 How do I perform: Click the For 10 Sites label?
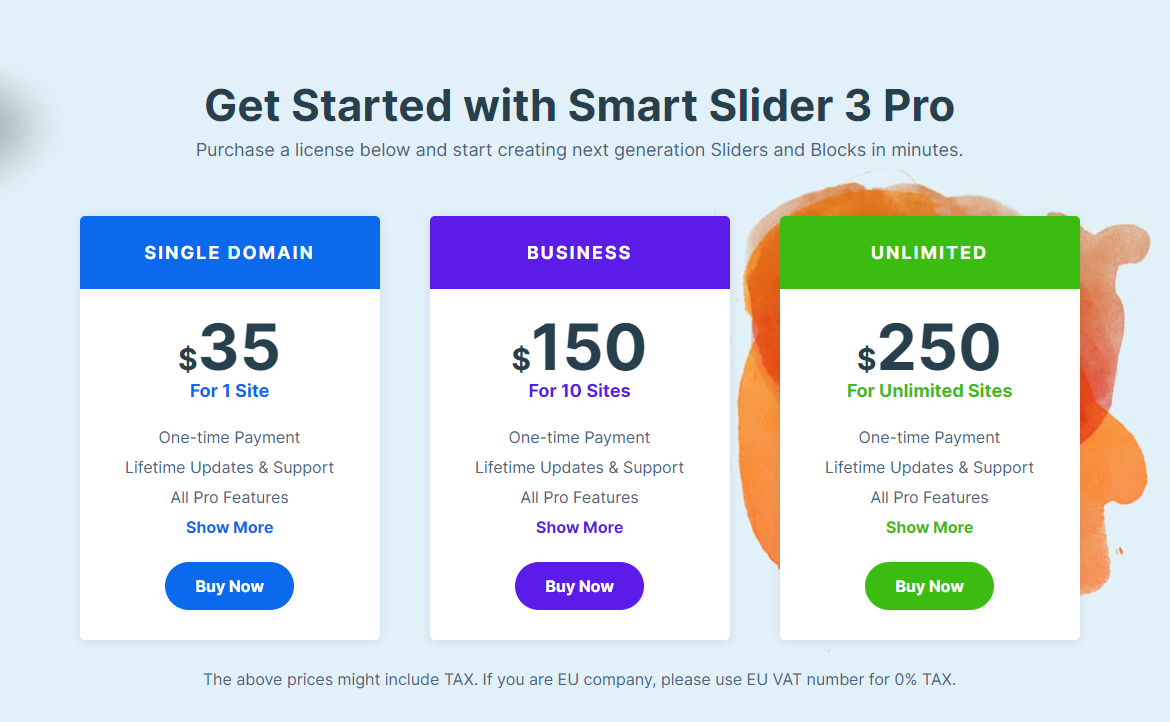579,391
